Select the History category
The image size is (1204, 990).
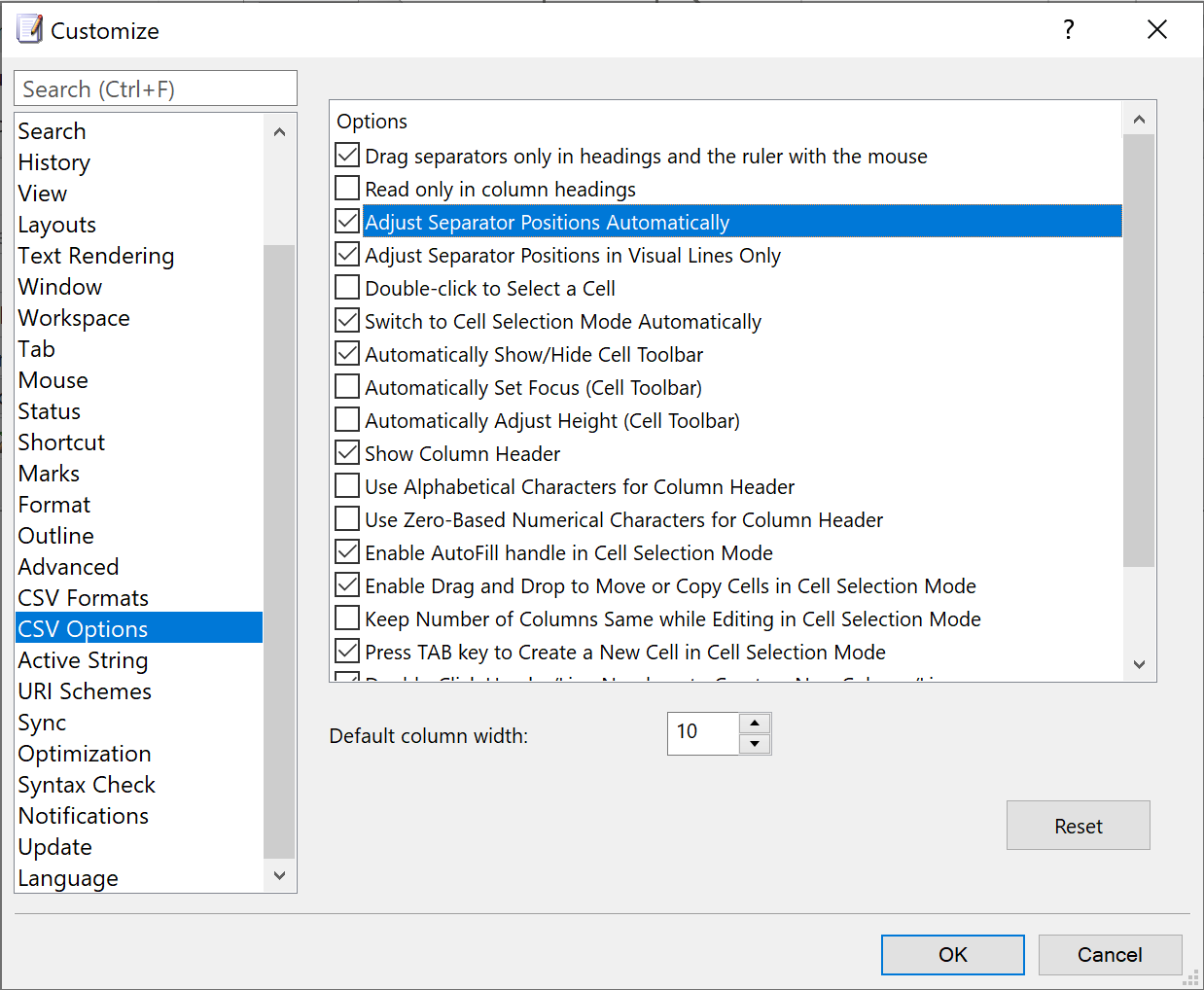tap(139, 161)
